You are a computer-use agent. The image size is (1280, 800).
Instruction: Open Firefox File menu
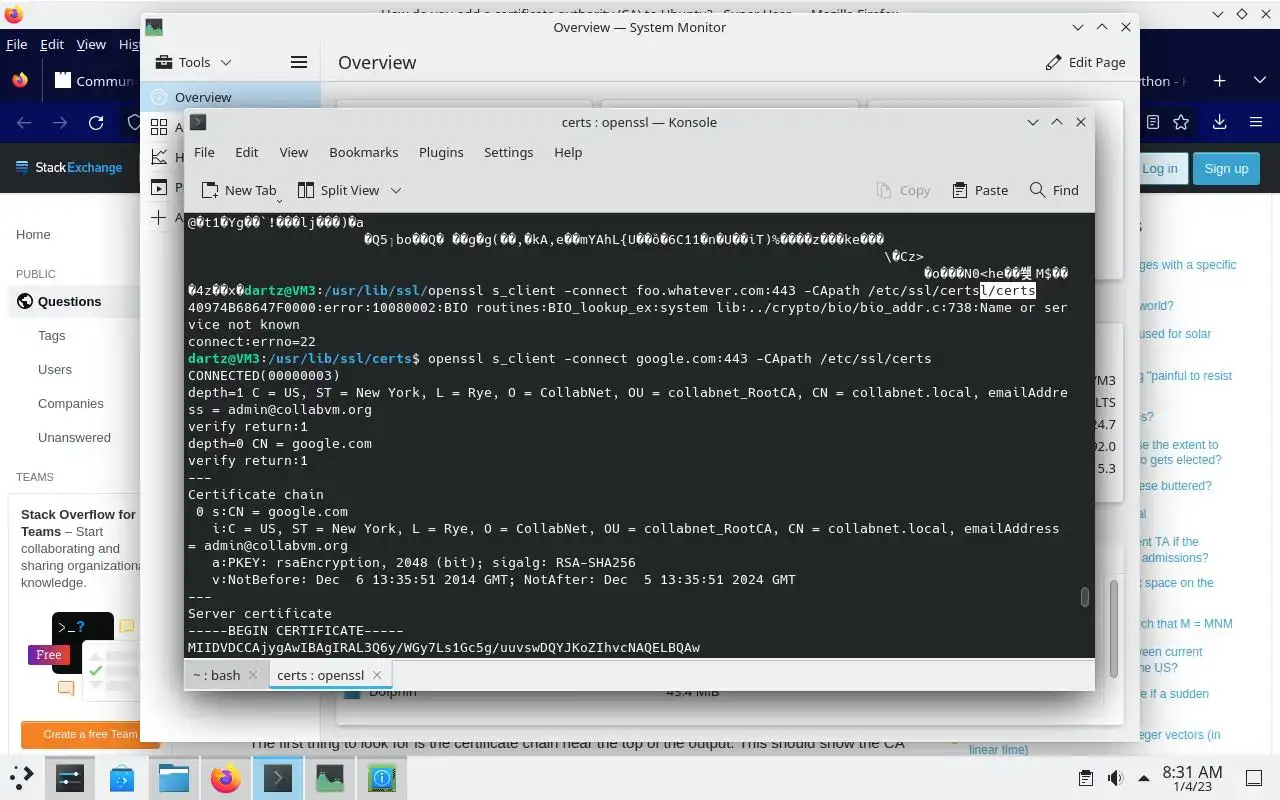click(17, 44)
